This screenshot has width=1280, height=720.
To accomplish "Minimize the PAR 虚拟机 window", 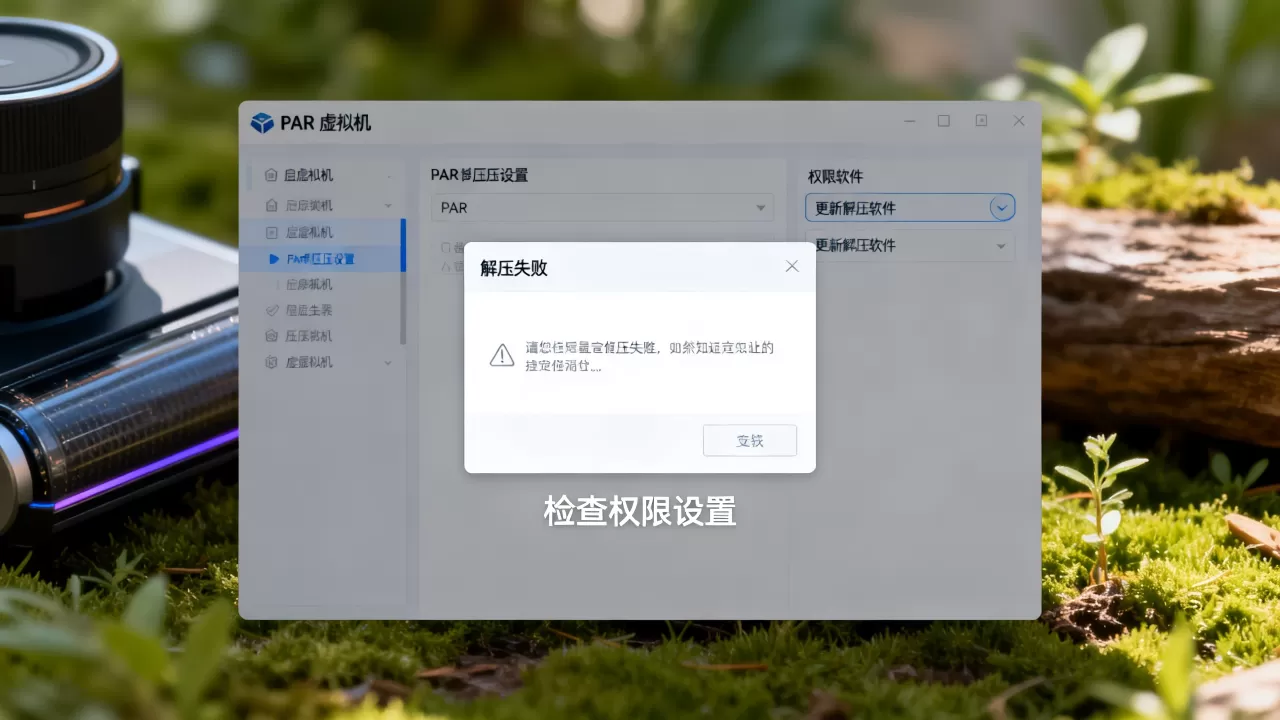I will coord(910,121).
